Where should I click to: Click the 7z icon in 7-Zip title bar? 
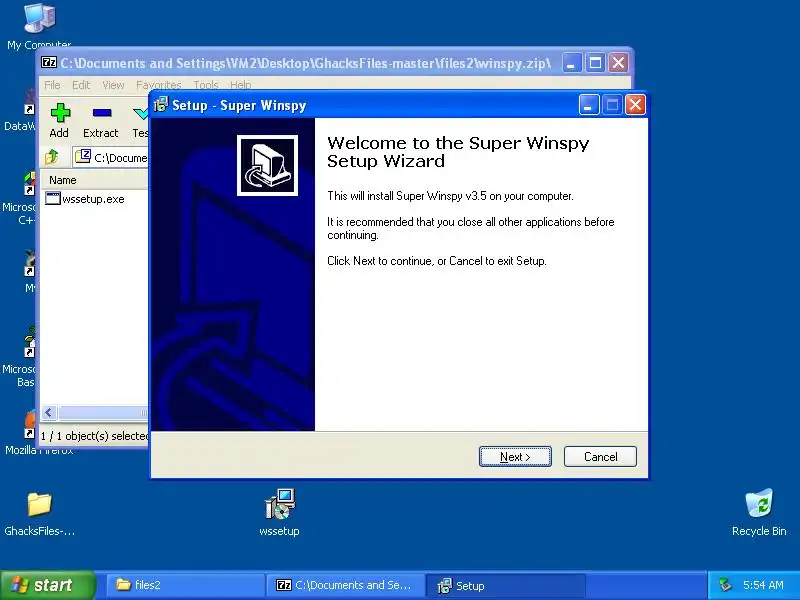pos(49,63)
